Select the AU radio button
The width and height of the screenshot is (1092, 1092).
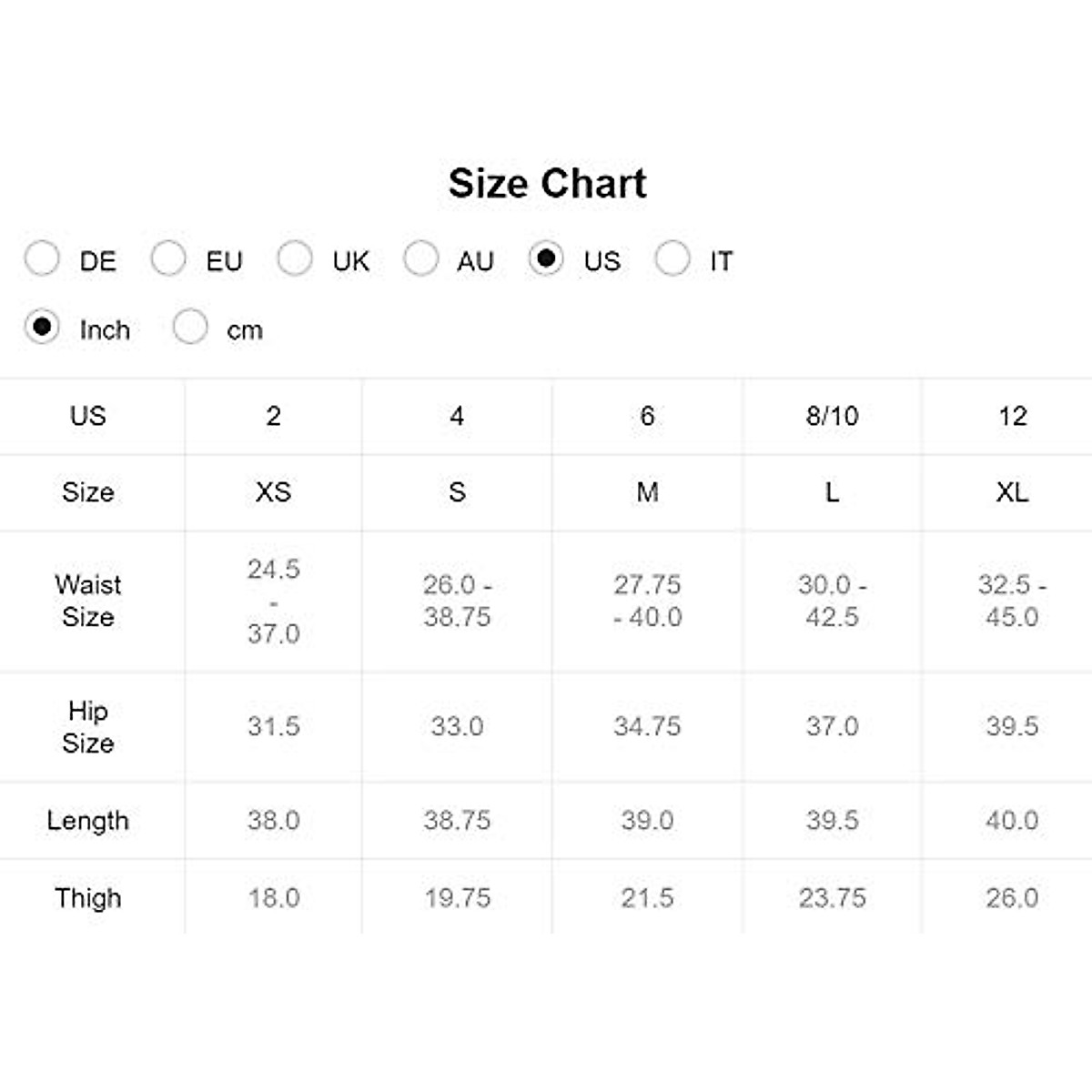(x=420, y=259)
